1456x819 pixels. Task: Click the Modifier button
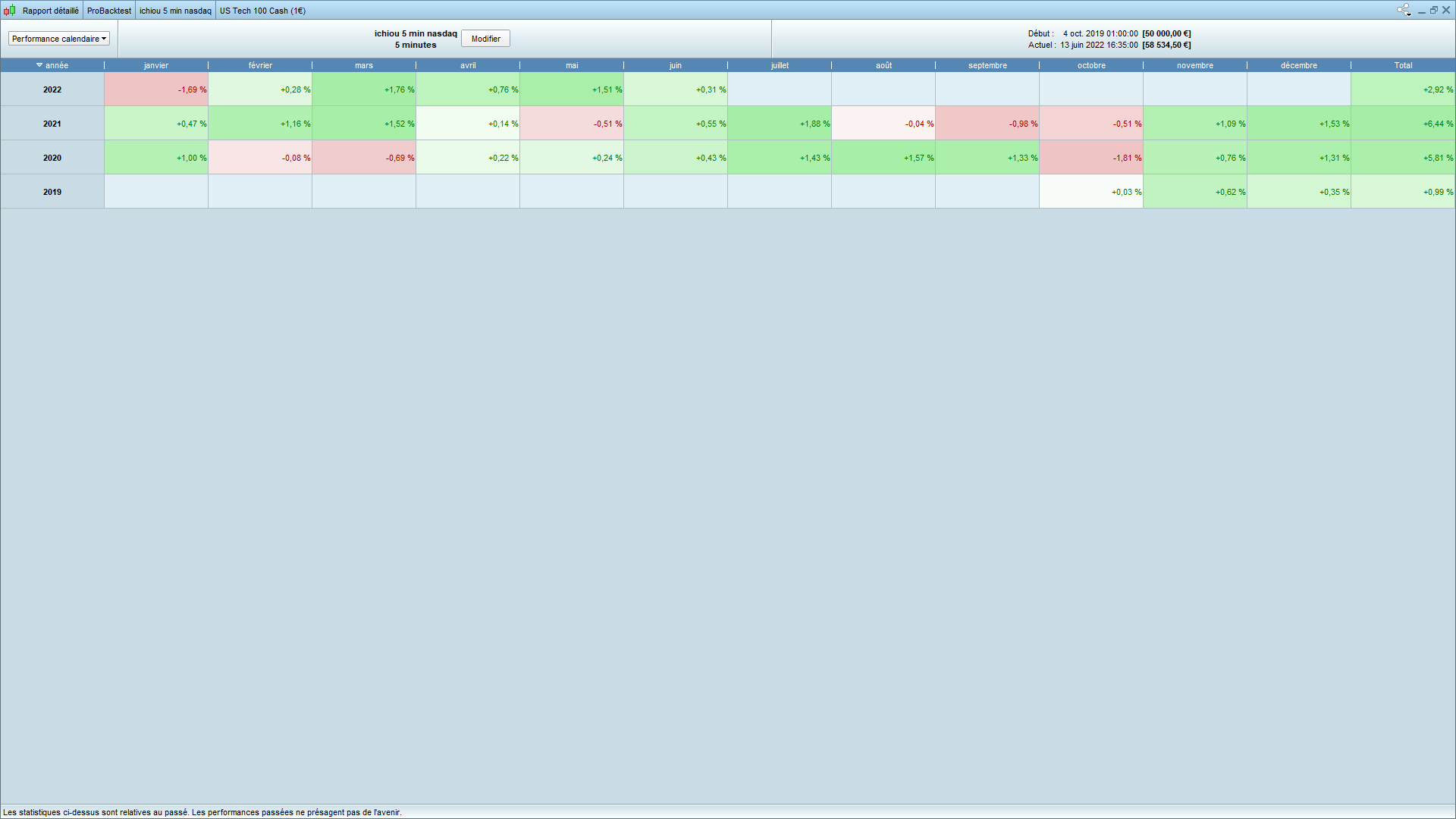pos(485,39)
